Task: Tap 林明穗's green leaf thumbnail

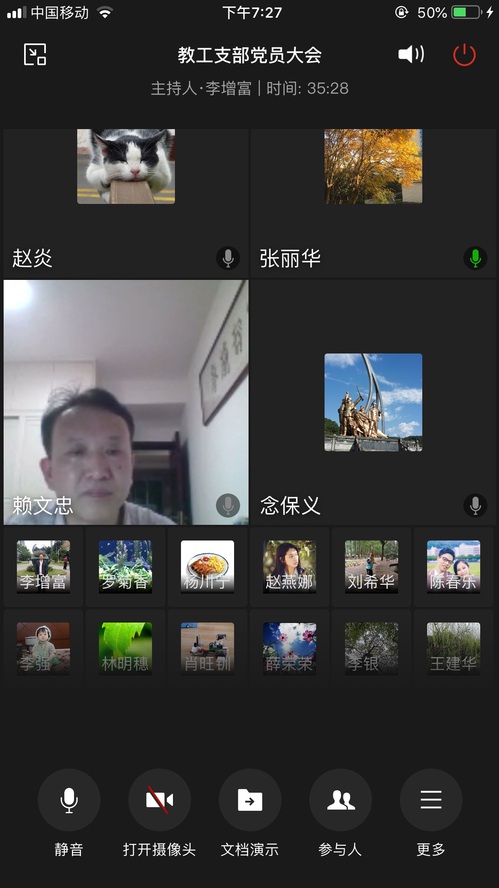Action: coord(125,649)
